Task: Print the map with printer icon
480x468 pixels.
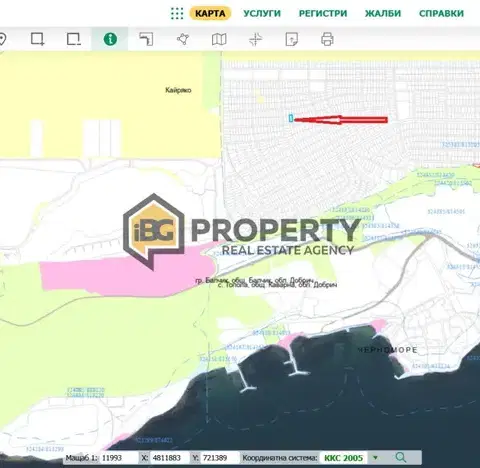Action: pos(327,39)
